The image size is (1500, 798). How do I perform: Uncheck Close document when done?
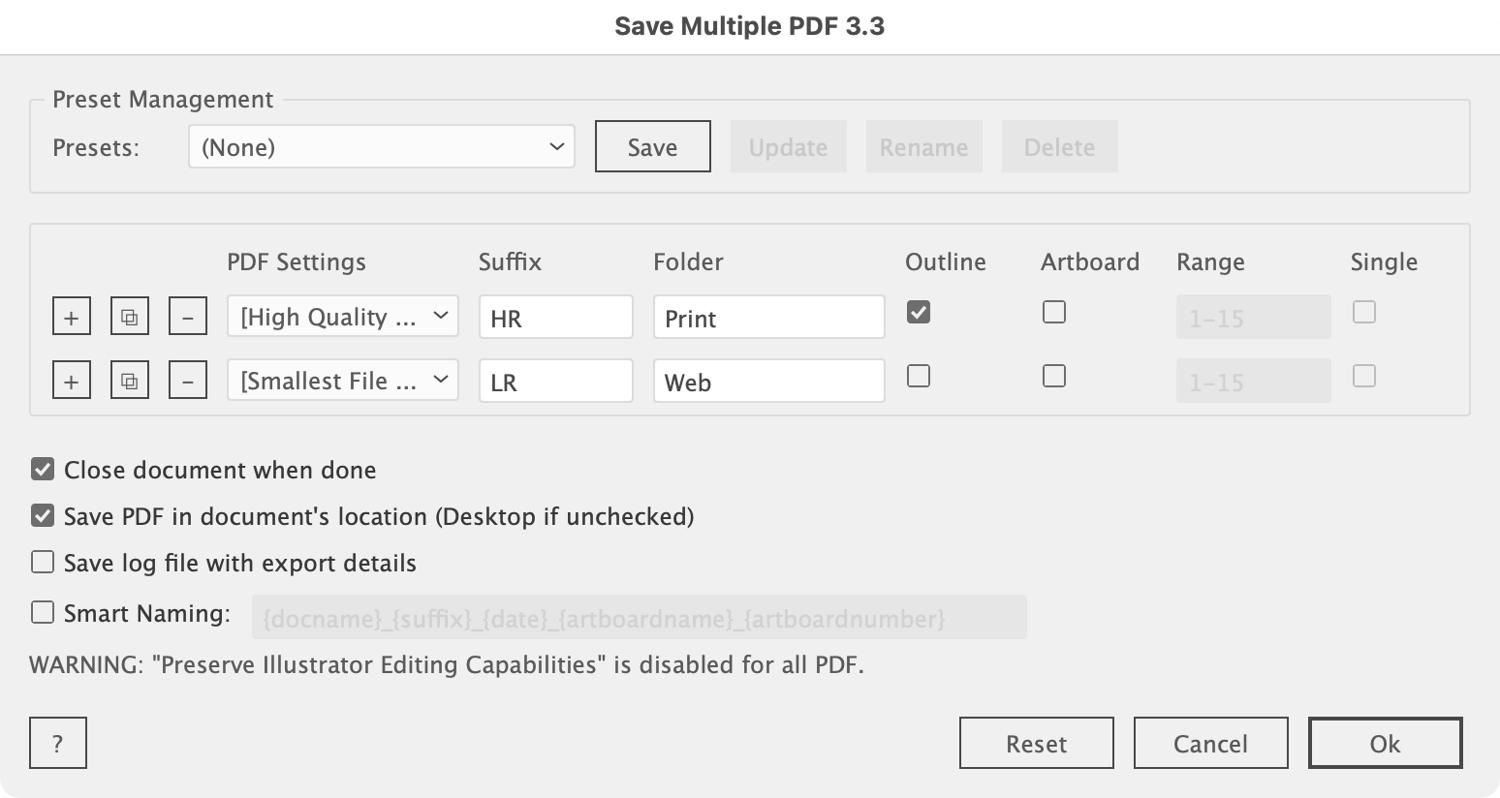pyautogui.click(x=42, y=470)
